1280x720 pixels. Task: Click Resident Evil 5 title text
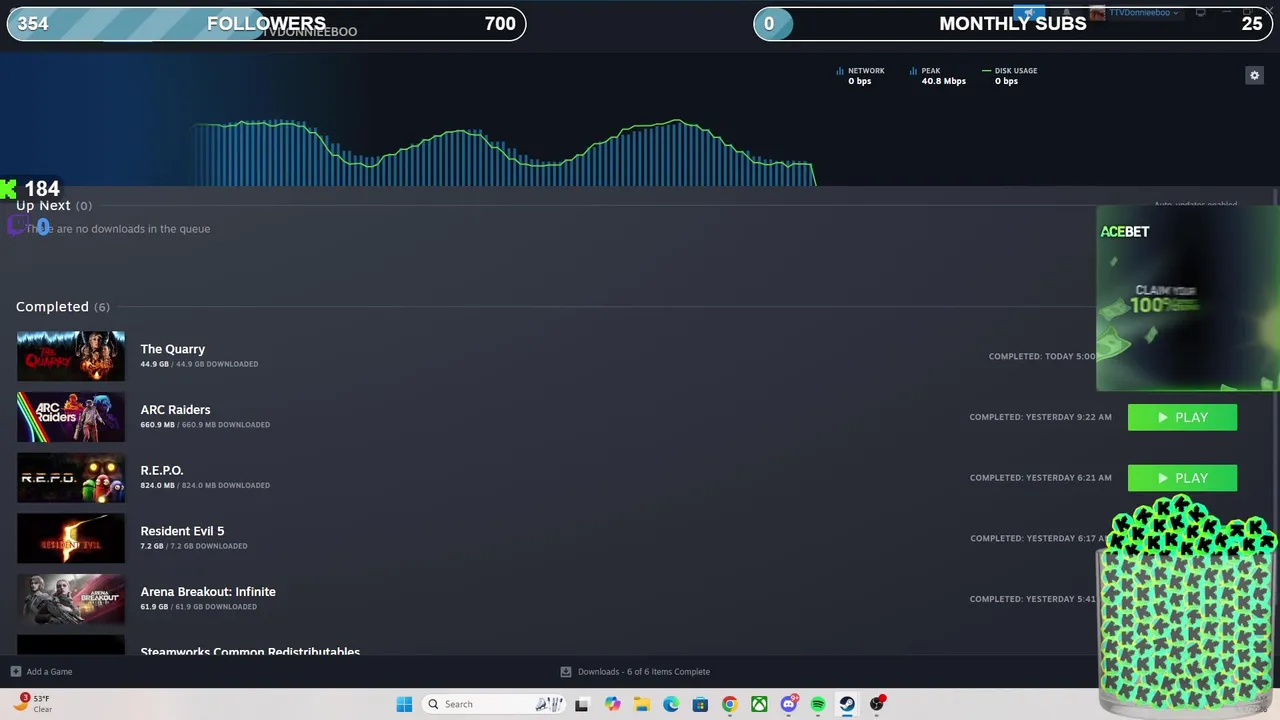pos(182,531)
